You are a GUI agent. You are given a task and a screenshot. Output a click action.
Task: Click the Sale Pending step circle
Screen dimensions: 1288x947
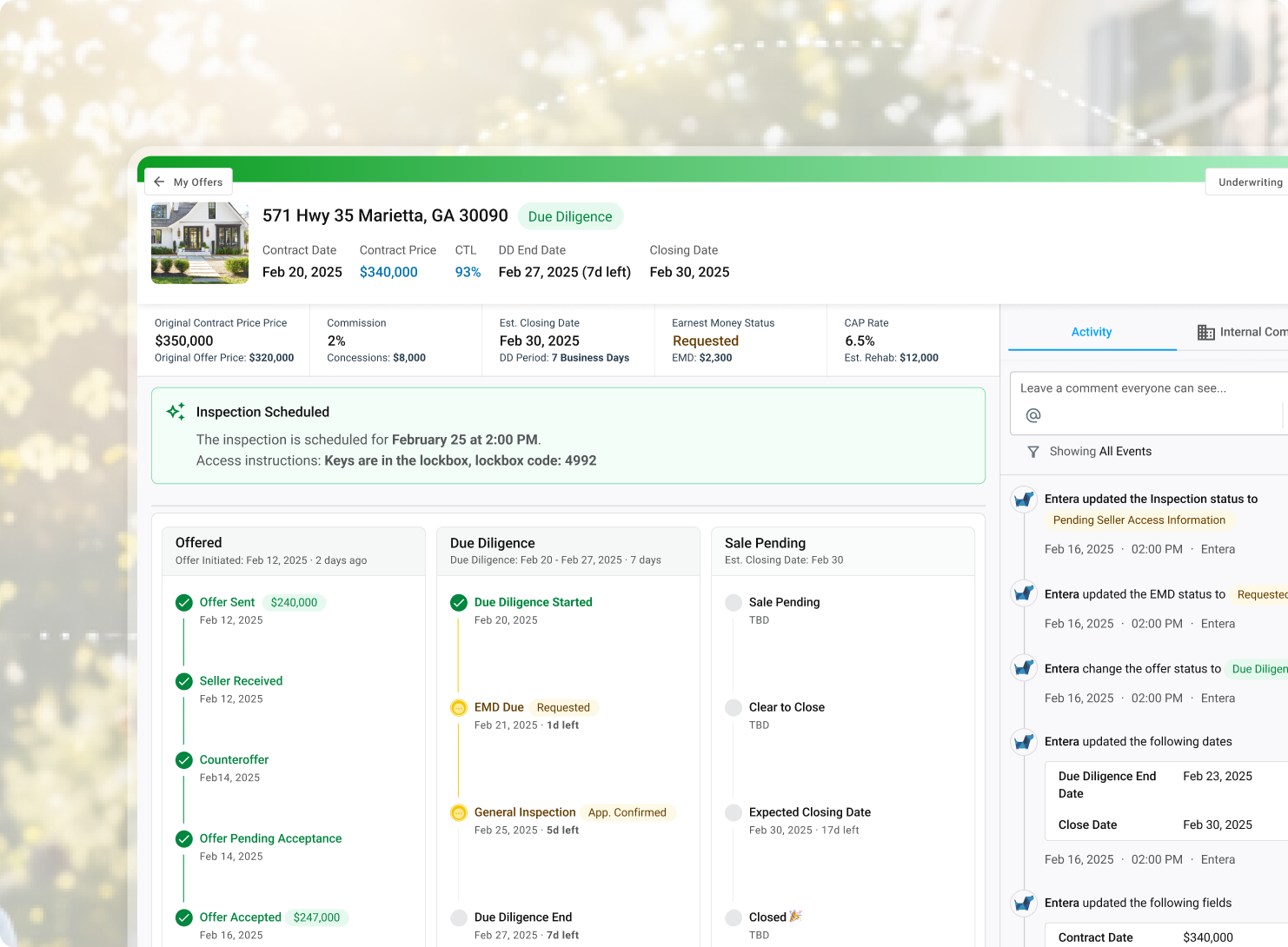click(x=734, y=603)
